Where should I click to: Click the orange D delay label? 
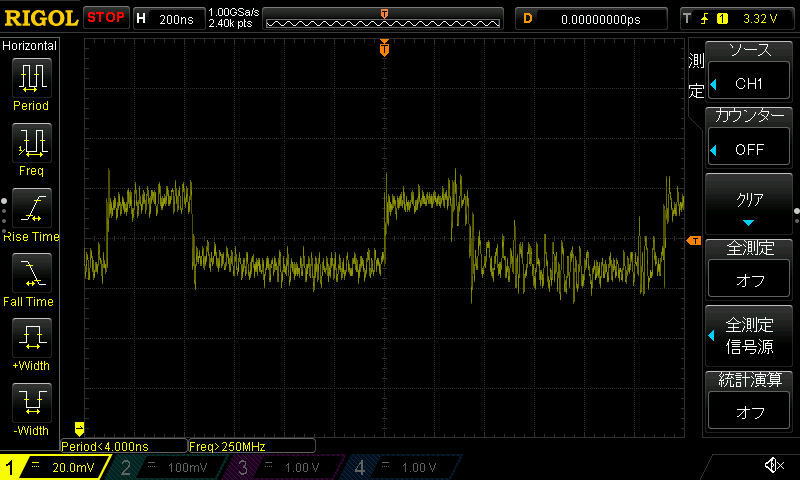[528, 19]
